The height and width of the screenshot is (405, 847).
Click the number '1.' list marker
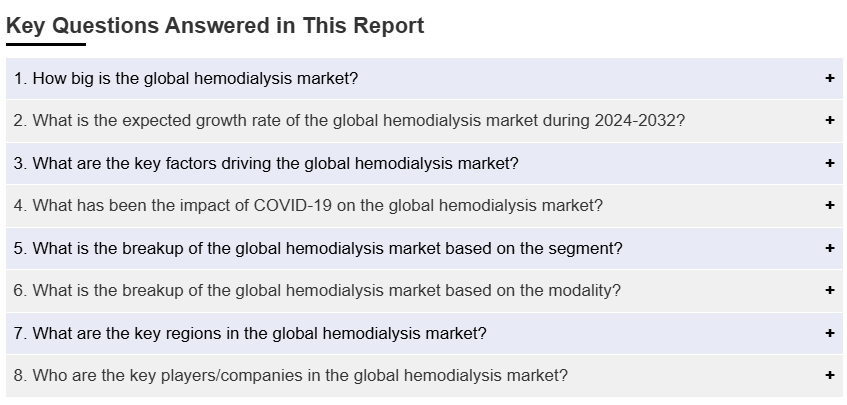coord(21,78)
